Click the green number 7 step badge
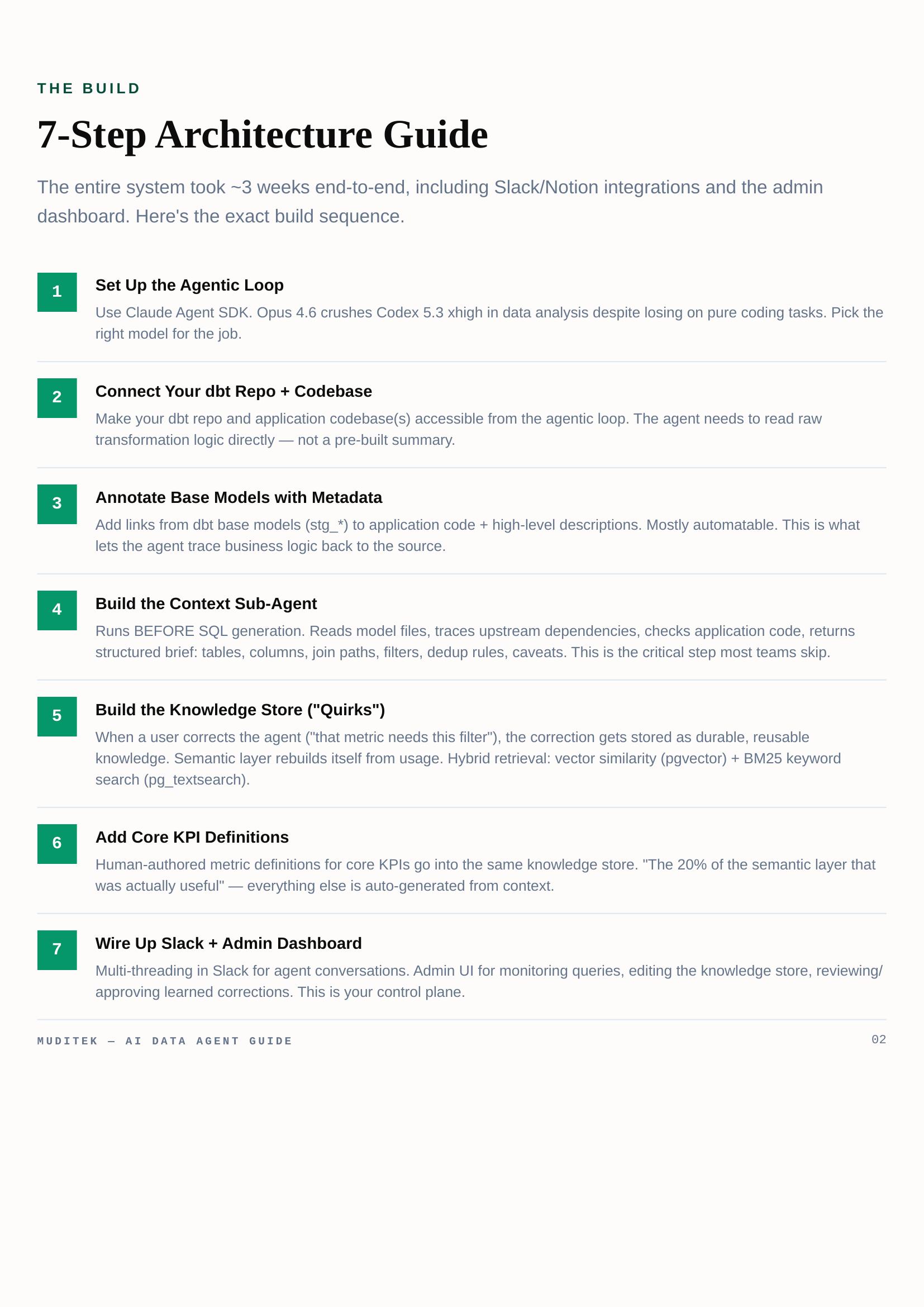 click(x=57, y=949)
